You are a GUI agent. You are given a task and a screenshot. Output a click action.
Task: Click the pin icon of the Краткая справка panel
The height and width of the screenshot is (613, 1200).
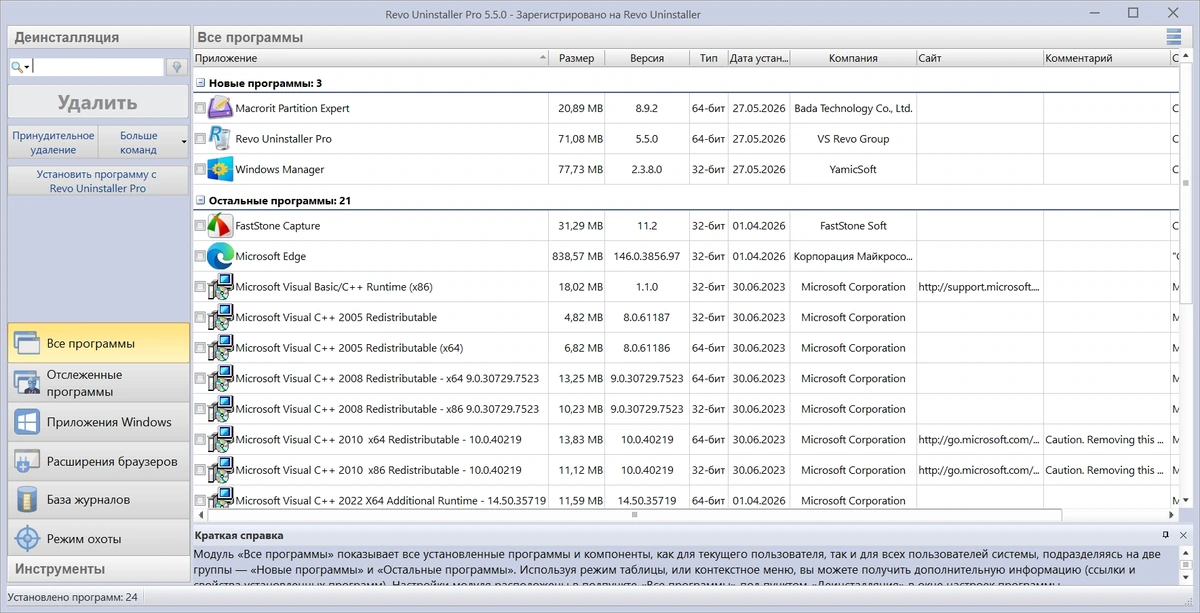click(1166, 535)
